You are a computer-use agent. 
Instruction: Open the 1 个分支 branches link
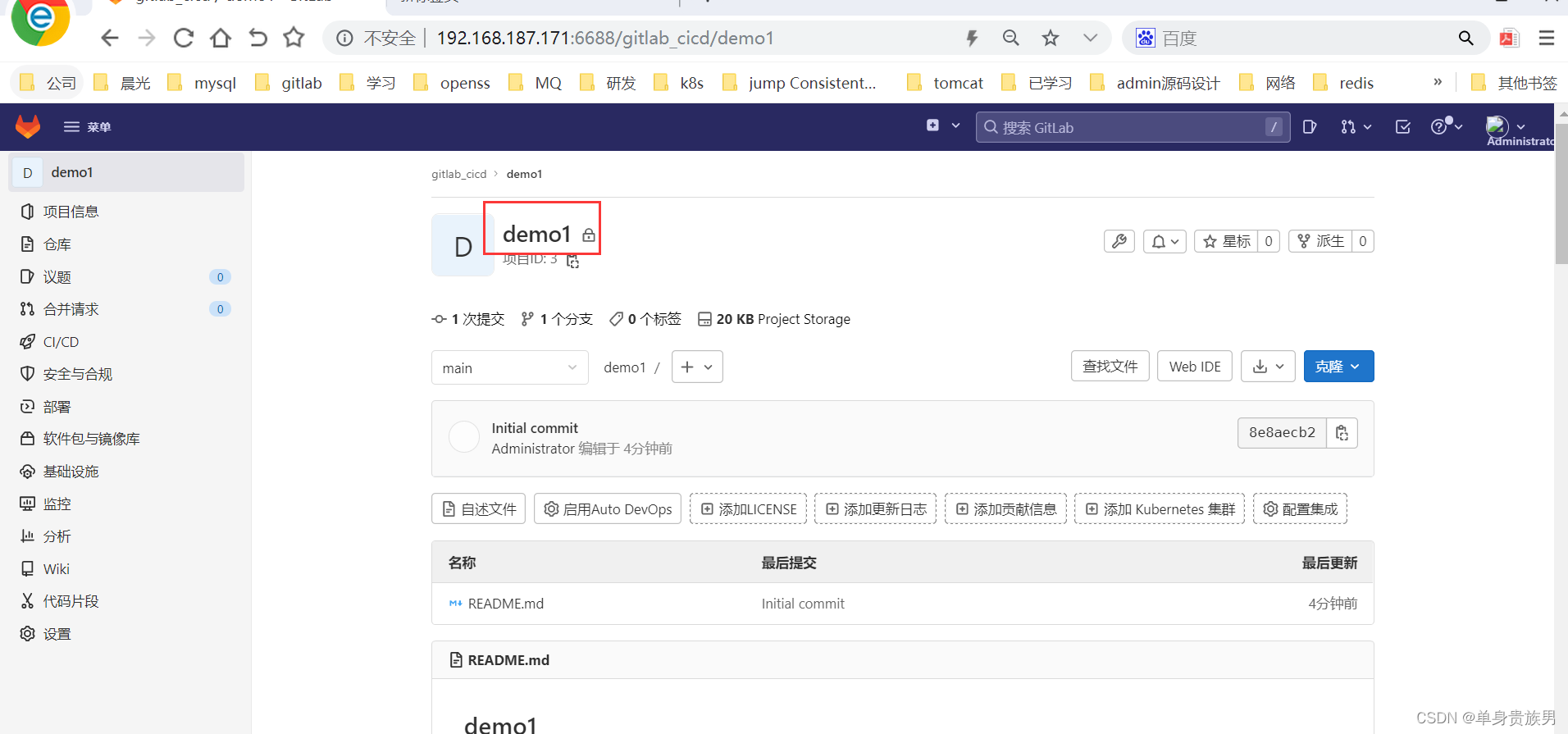pyautogui.click(x=557, y=319)
